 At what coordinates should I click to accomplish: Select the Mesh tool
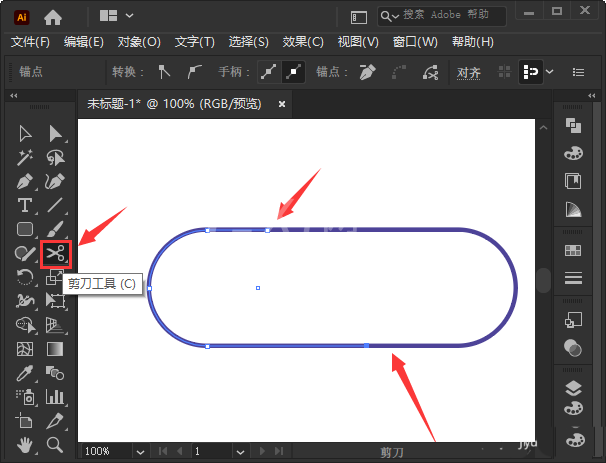click(x=25, y=349)
